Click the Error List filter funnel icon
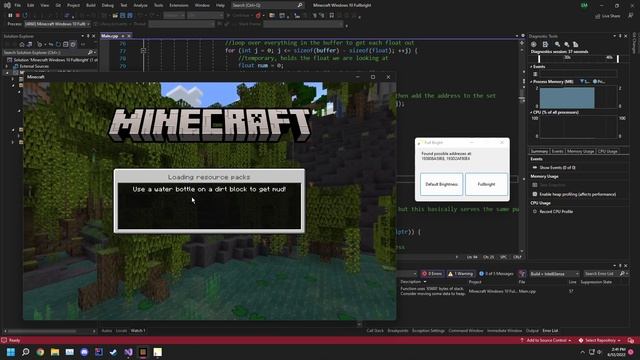This screenshot has width=640, height=360. pos(522,273)
